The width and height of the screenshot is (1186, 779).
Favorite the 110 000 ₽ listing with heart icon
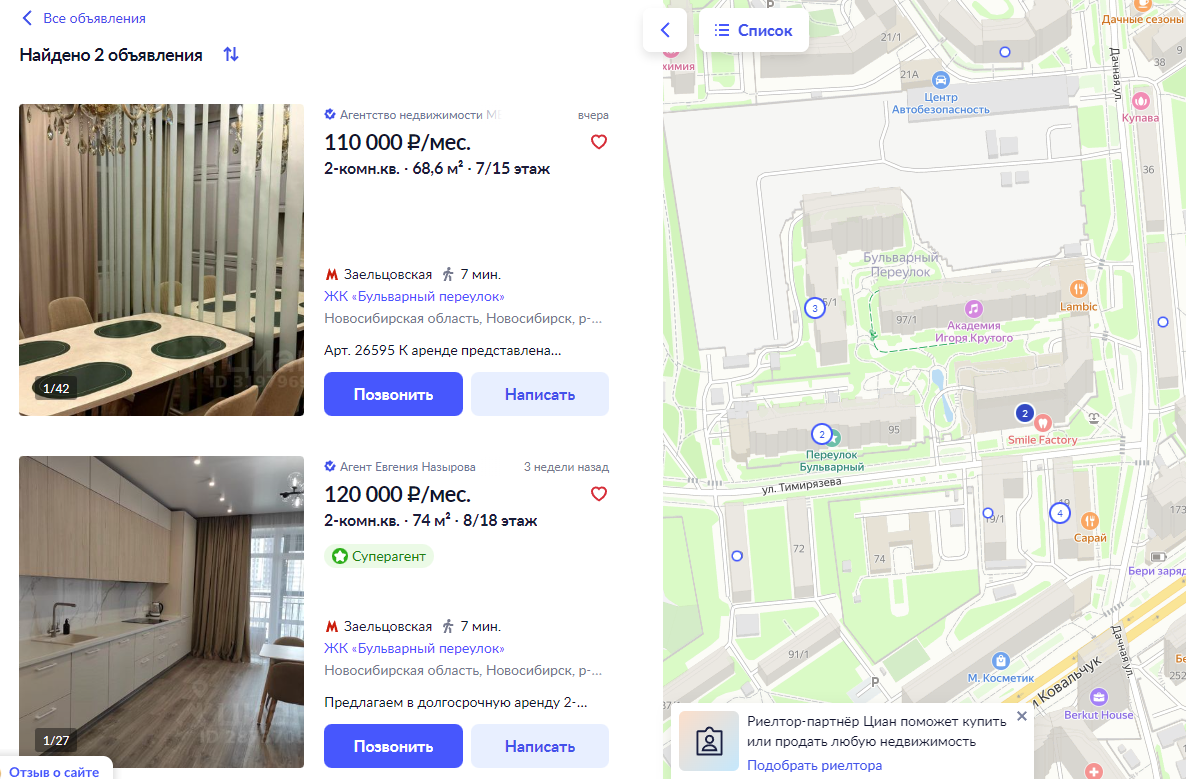coord(598,142)
